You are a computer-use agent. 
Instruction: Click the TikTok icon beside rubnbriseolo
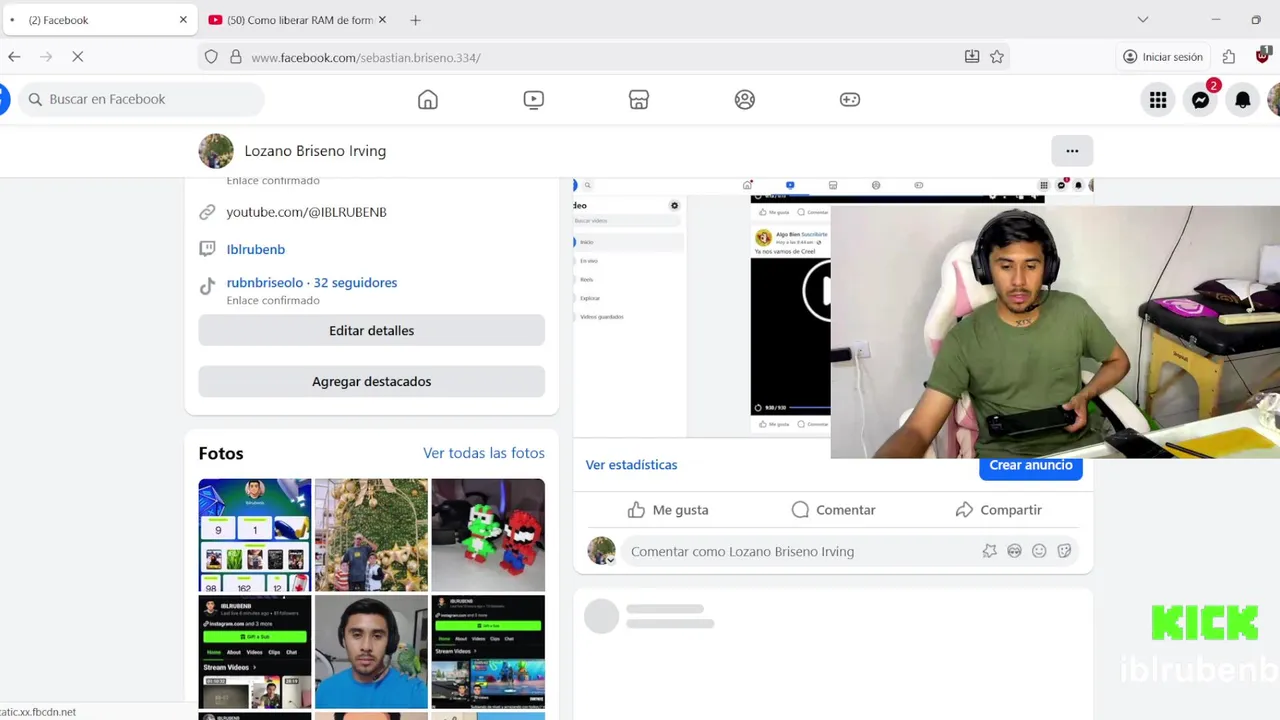coord(207,287)
